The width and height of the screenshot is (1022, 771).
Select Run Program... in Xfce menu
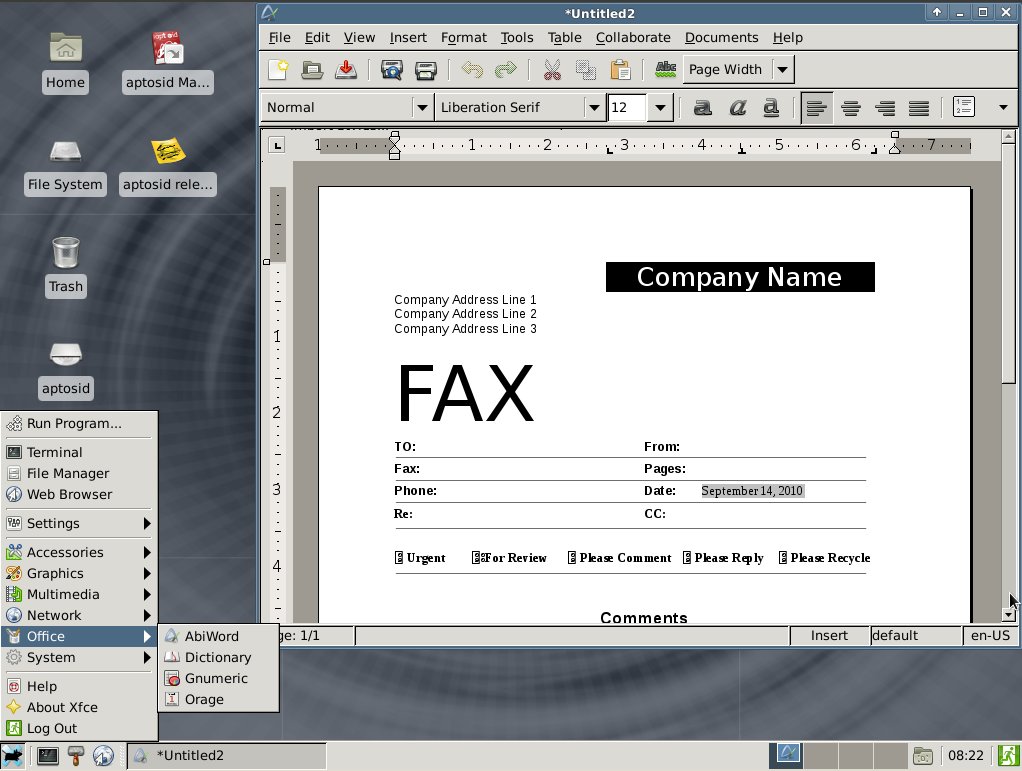79,424
